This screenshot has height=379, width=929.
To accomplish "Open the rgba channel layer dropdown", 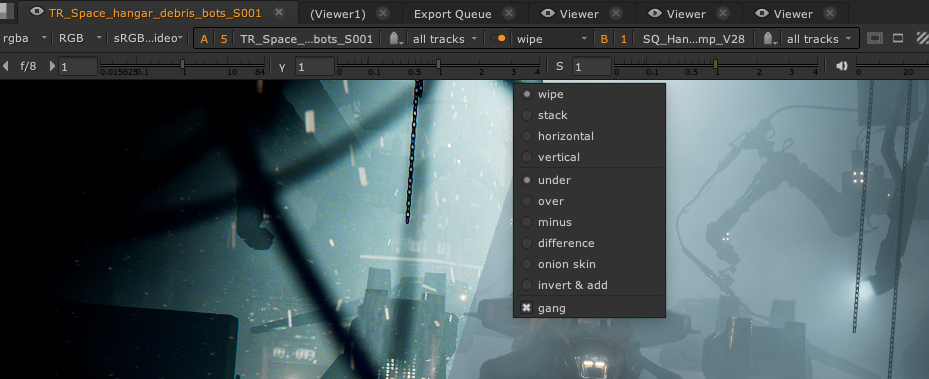I will (25, 38).
